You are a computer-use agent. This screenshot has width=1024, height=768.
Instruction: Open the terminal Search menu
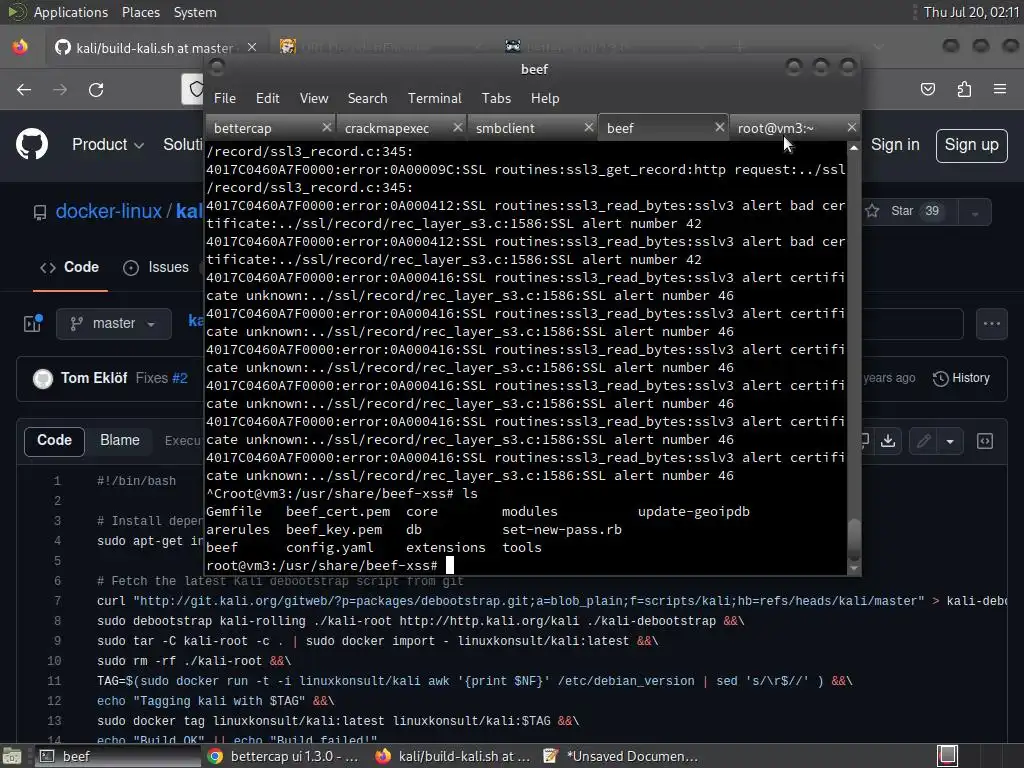pos(367,98)
